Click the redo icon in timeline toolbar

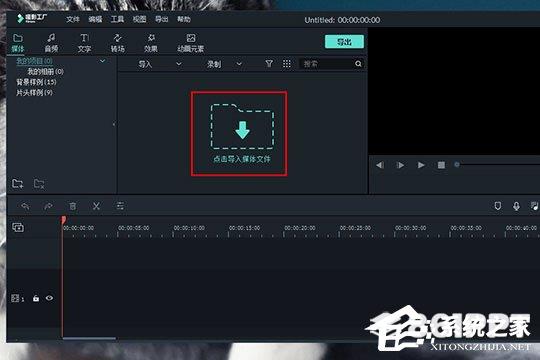pos(48,206)
